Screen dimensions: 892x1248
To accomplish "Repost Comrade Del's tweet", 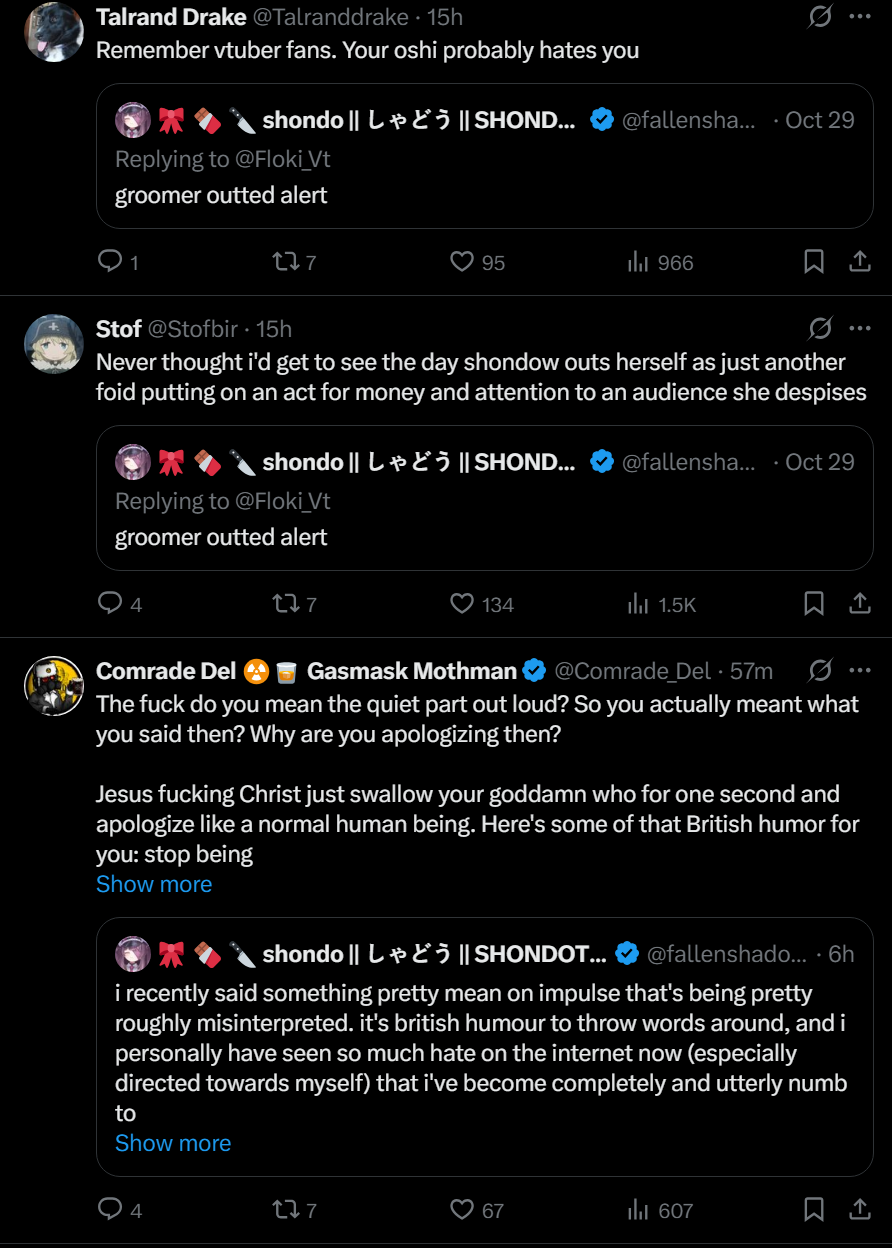I will click(x=285, y=1210).
